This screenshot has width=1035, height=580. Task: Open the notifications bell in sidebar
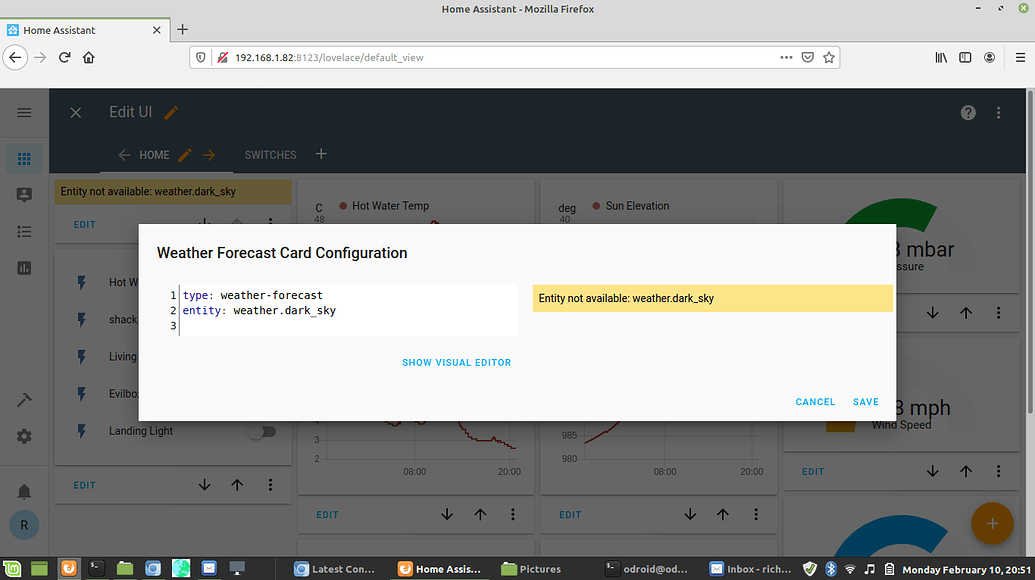[24, 492]
